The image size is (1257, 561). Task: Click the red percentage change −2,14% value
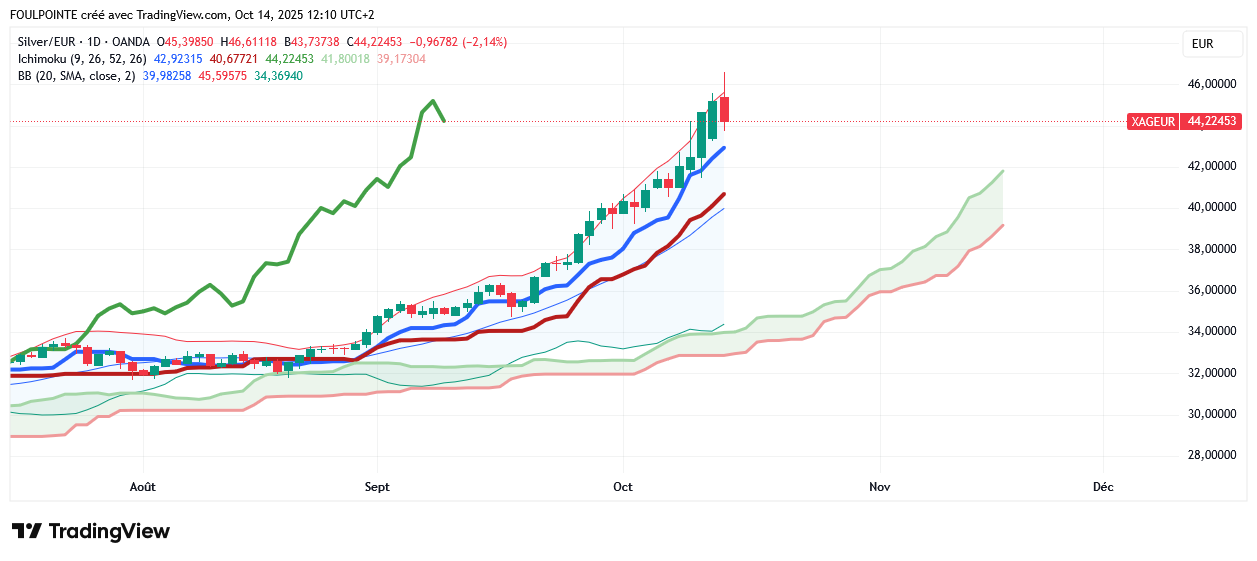point(484,42)
